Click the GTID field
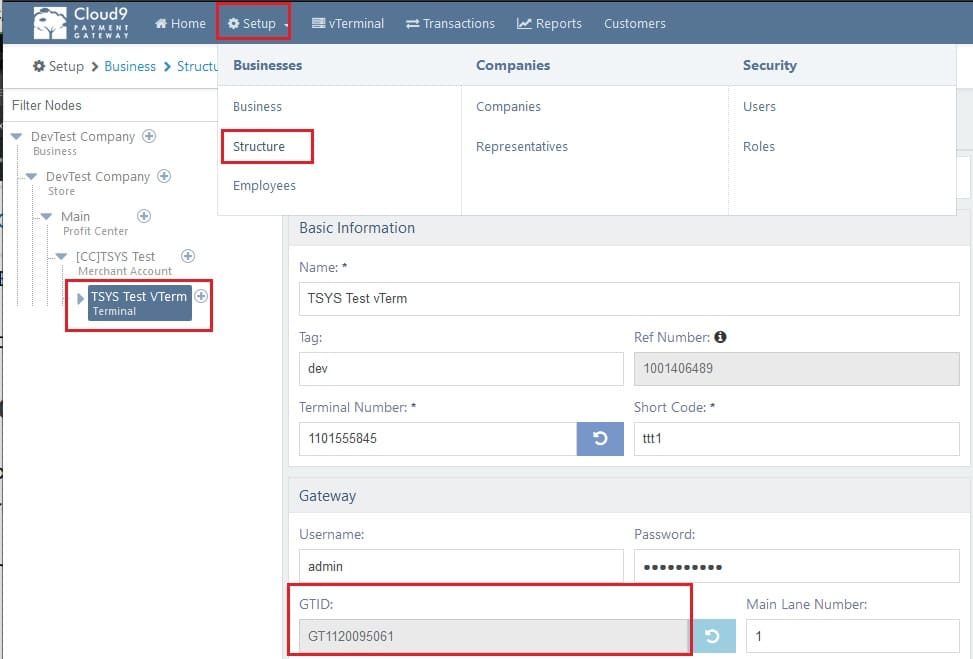 [493, 636]
